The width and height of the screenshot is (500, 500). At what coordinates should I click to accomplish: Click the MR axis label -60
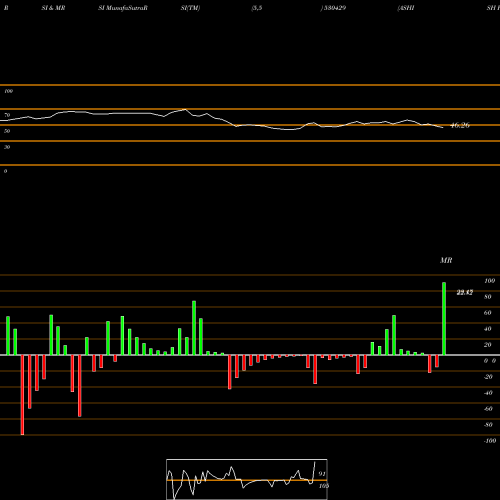pos(488,409)
